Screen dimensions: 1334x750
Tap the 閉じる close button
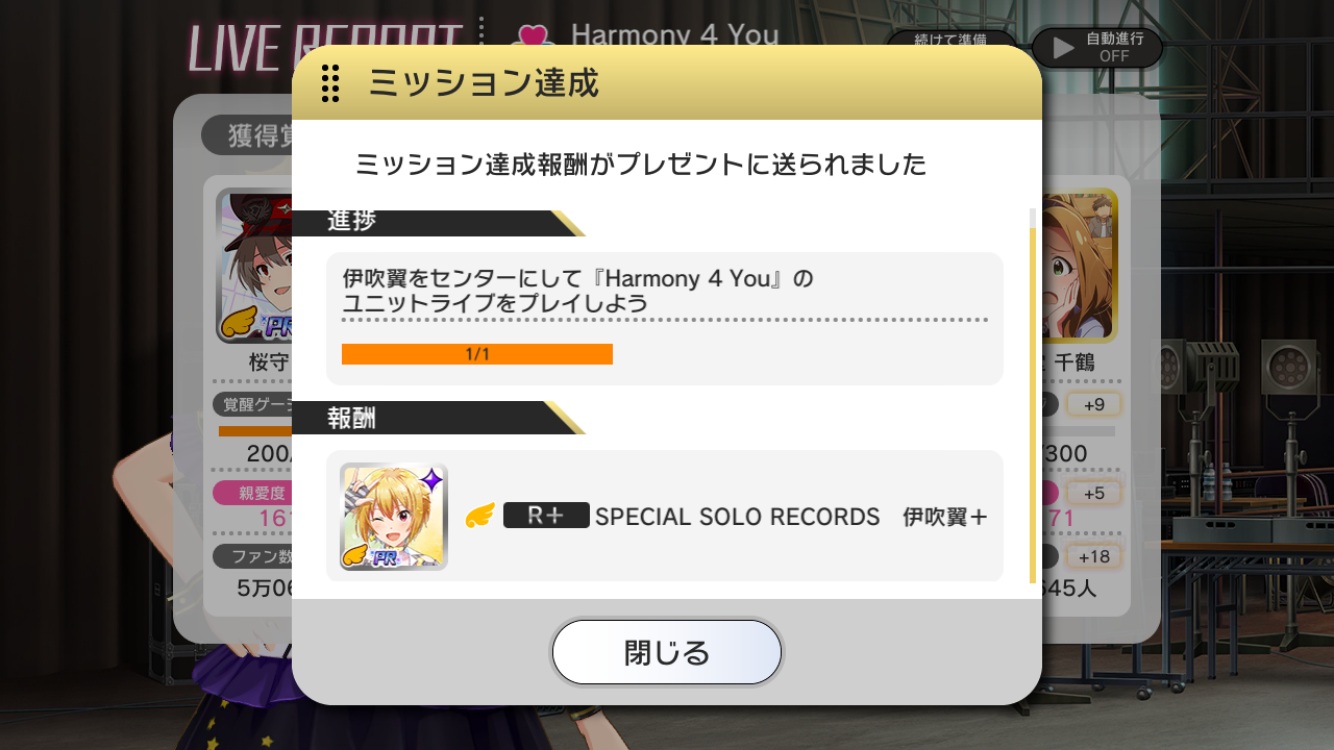pyautogui.click(x=667, y=653)
